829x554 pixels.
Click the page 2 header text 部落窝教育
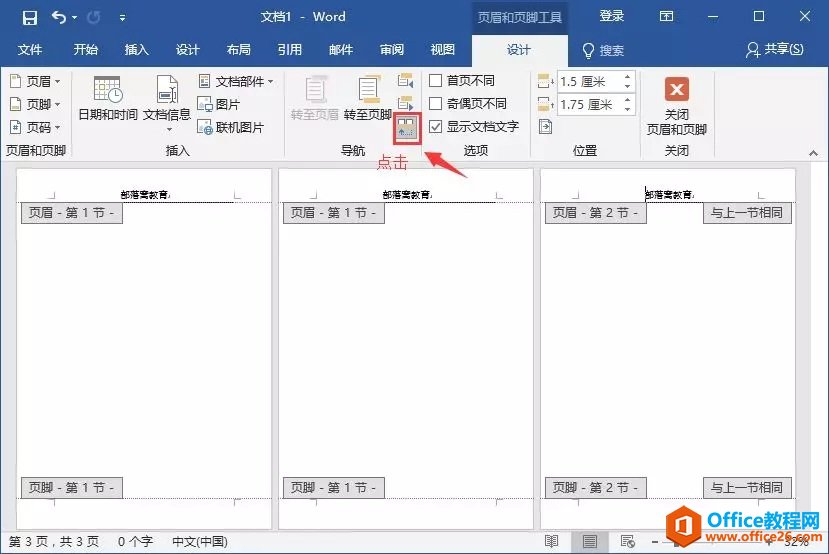click(x=408, y=195)
